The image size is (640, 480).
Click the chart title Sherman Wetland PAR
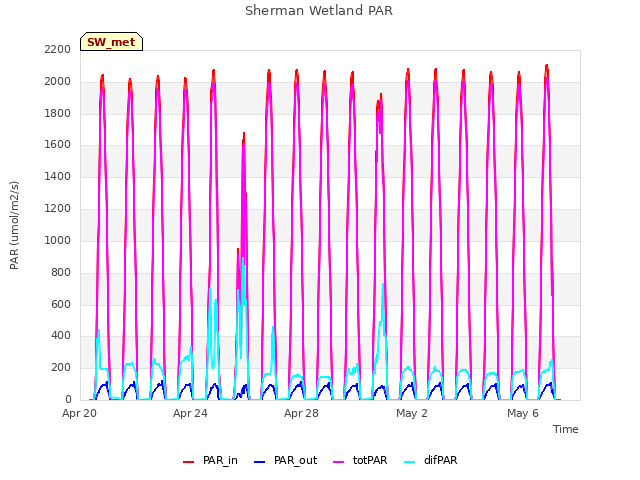pos(319,11)
